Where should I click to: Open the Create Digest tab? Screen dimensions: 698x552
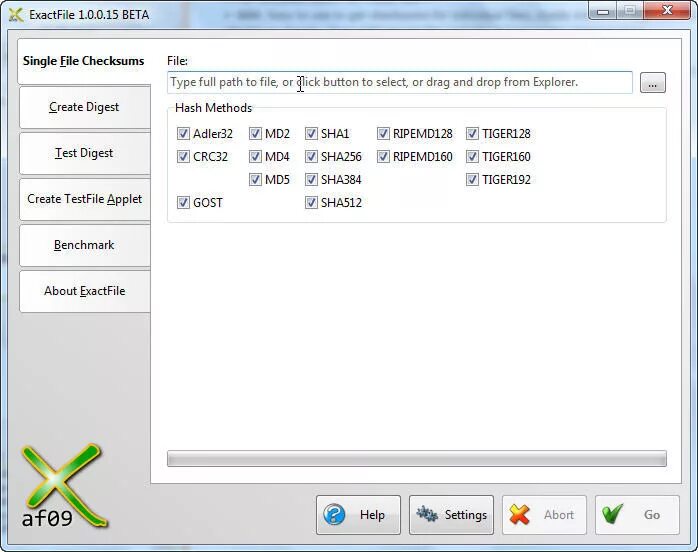tap(84, 107)
